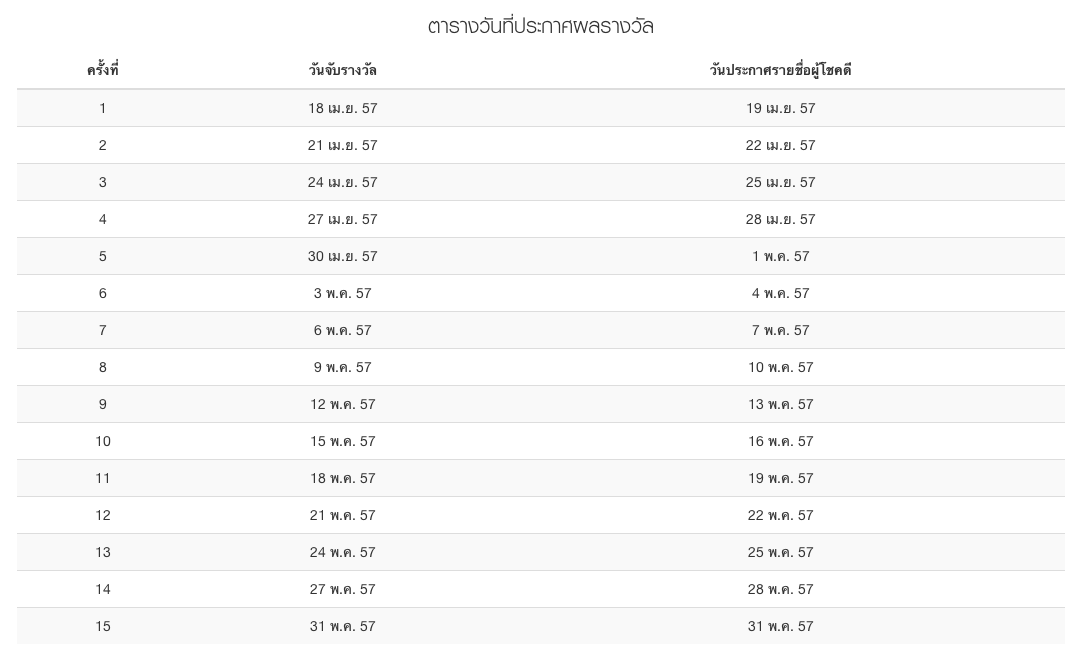
Task: Click draw date 21 พ.ค. 57
Action: [x=343, y=515]
